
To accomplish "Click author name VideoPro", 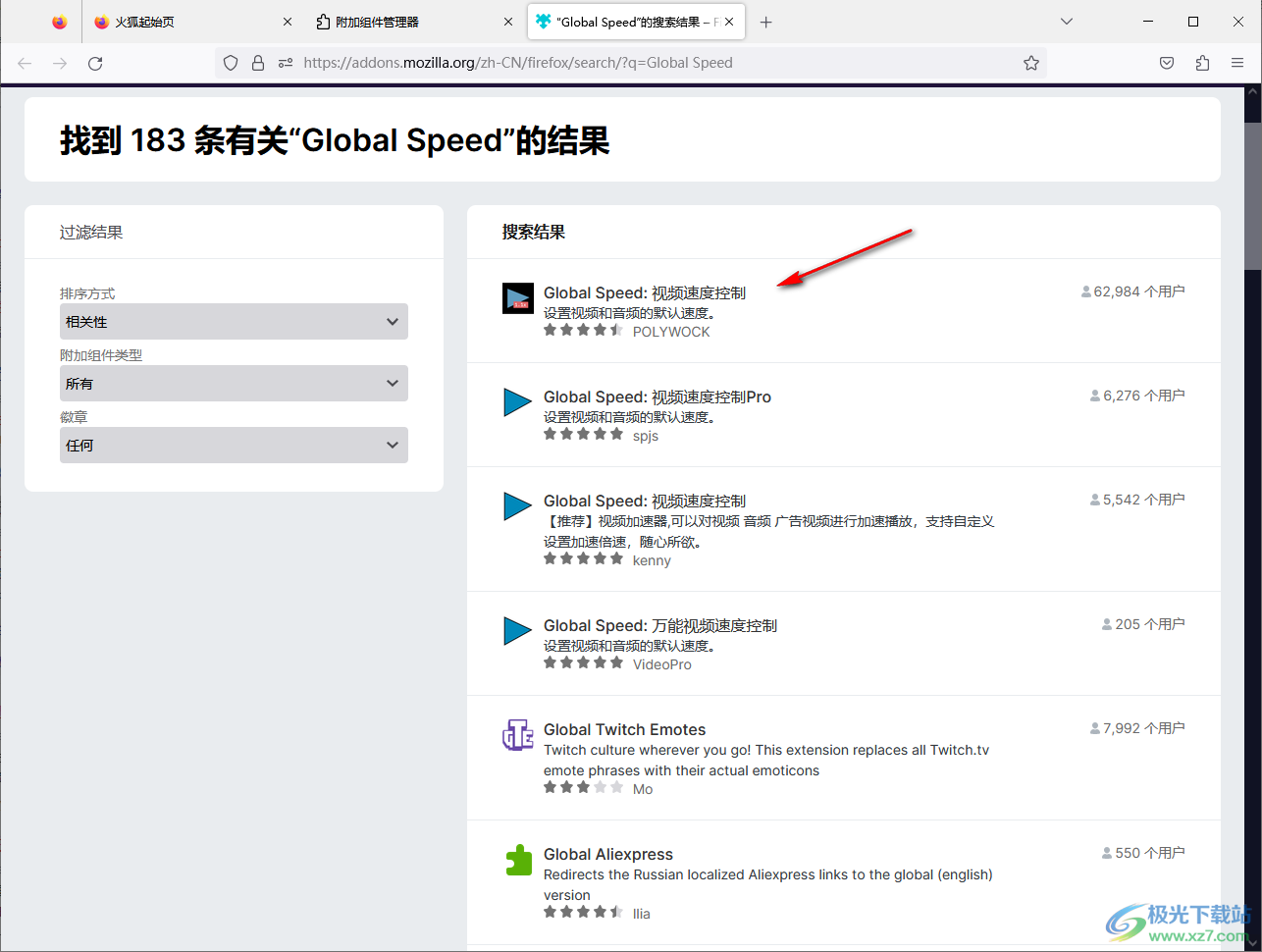I will coord(662,664).
